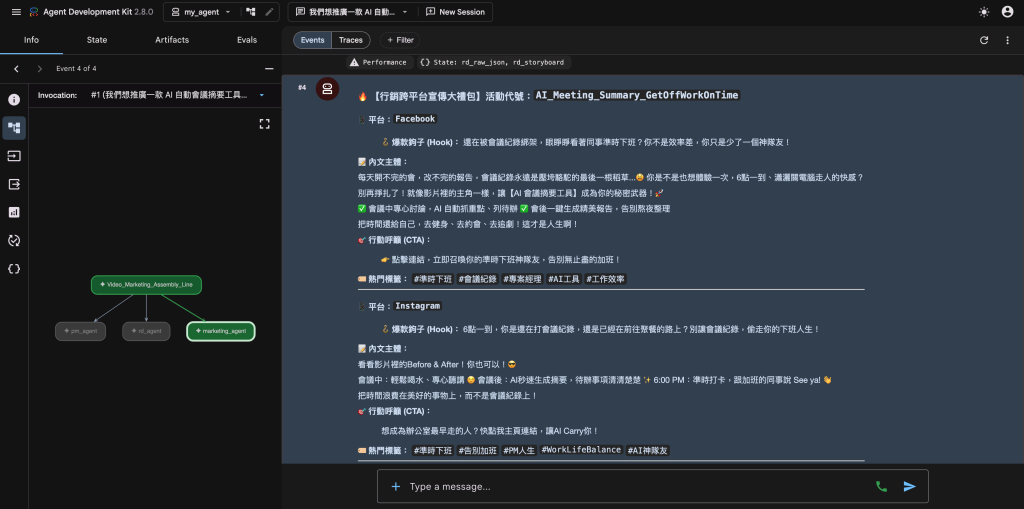Switch to the Info tab
Viewport: 1024px width, 509px height.
coord(31,40)
